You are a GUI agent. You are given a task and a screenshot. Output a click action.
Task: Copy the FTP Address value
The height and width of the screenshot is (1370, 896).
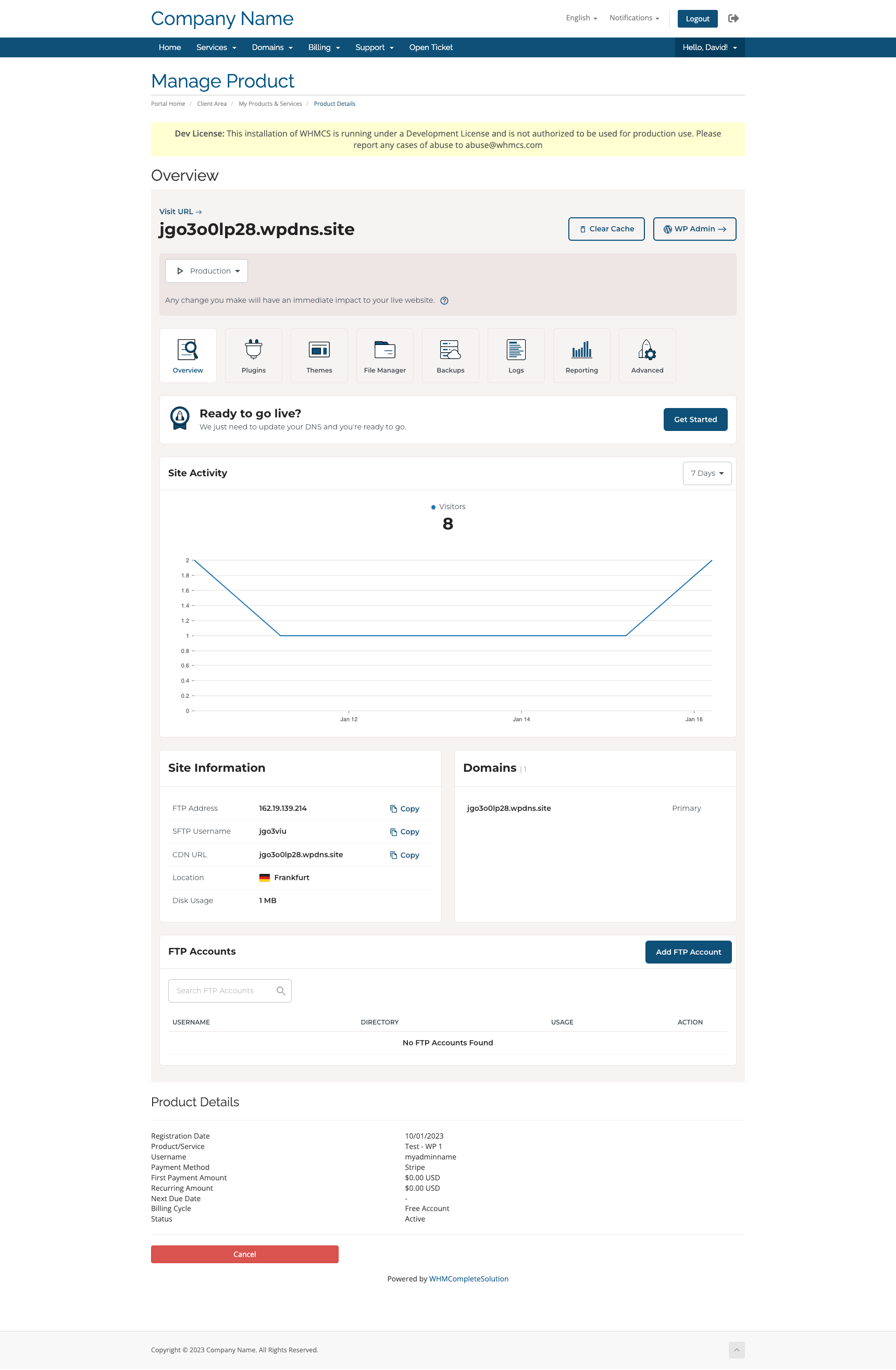405,809
